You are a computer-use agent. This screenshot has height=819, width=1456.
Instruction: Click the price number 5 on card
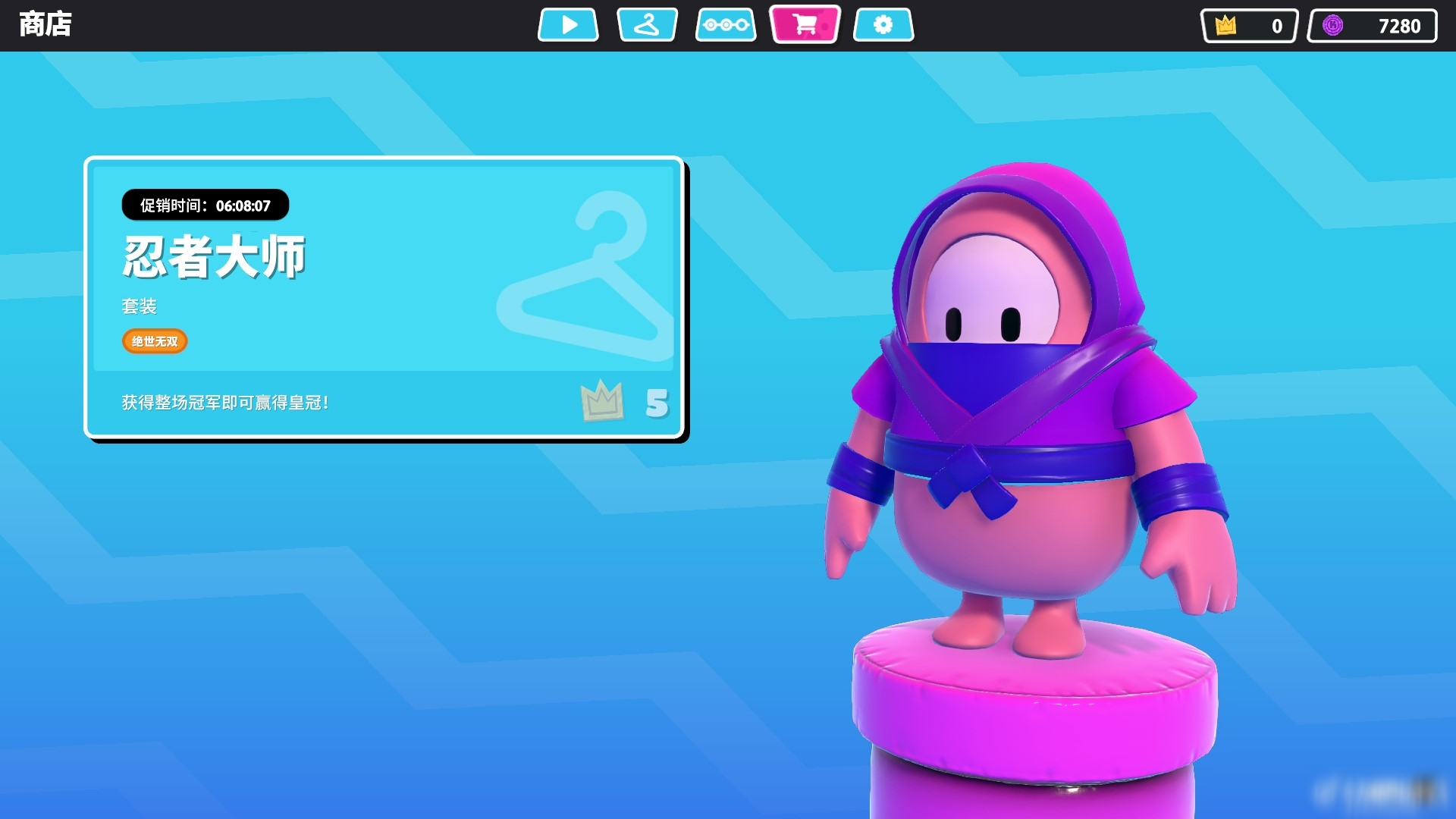pos(657,403)
